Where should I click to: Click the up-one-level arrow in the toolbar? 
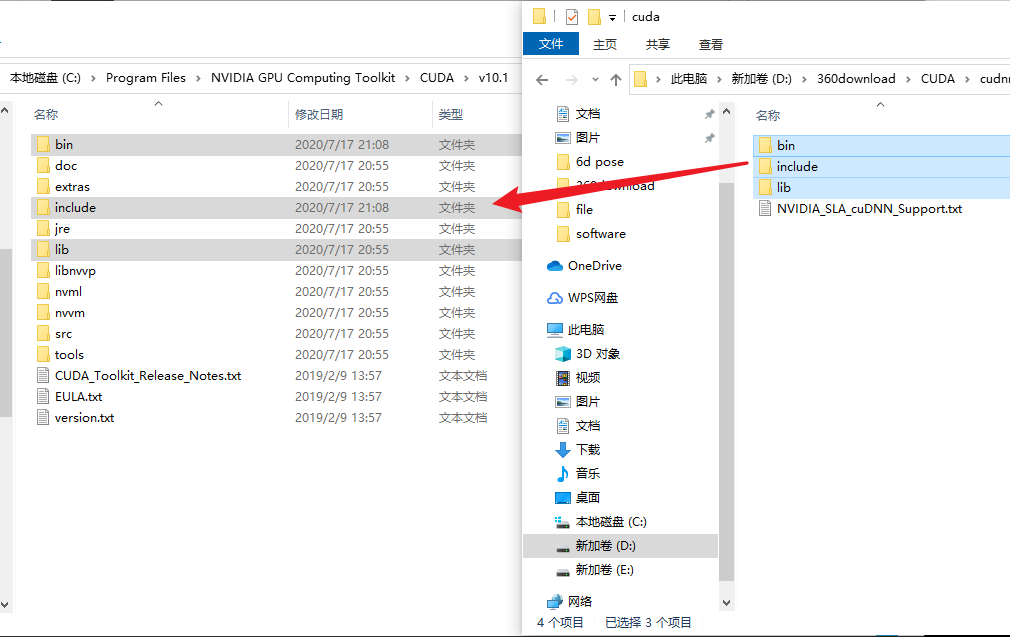[617, 78]
